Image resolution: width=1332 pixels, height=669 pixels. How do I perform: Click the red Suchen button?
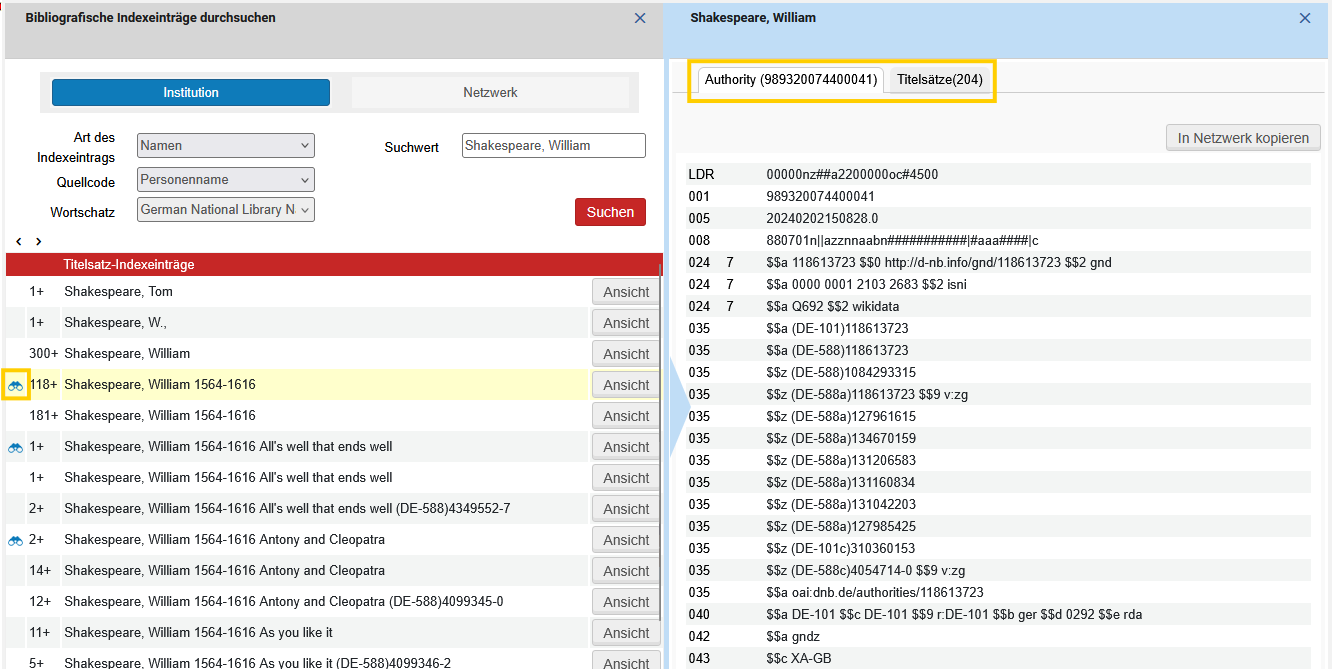pos(610,212)
